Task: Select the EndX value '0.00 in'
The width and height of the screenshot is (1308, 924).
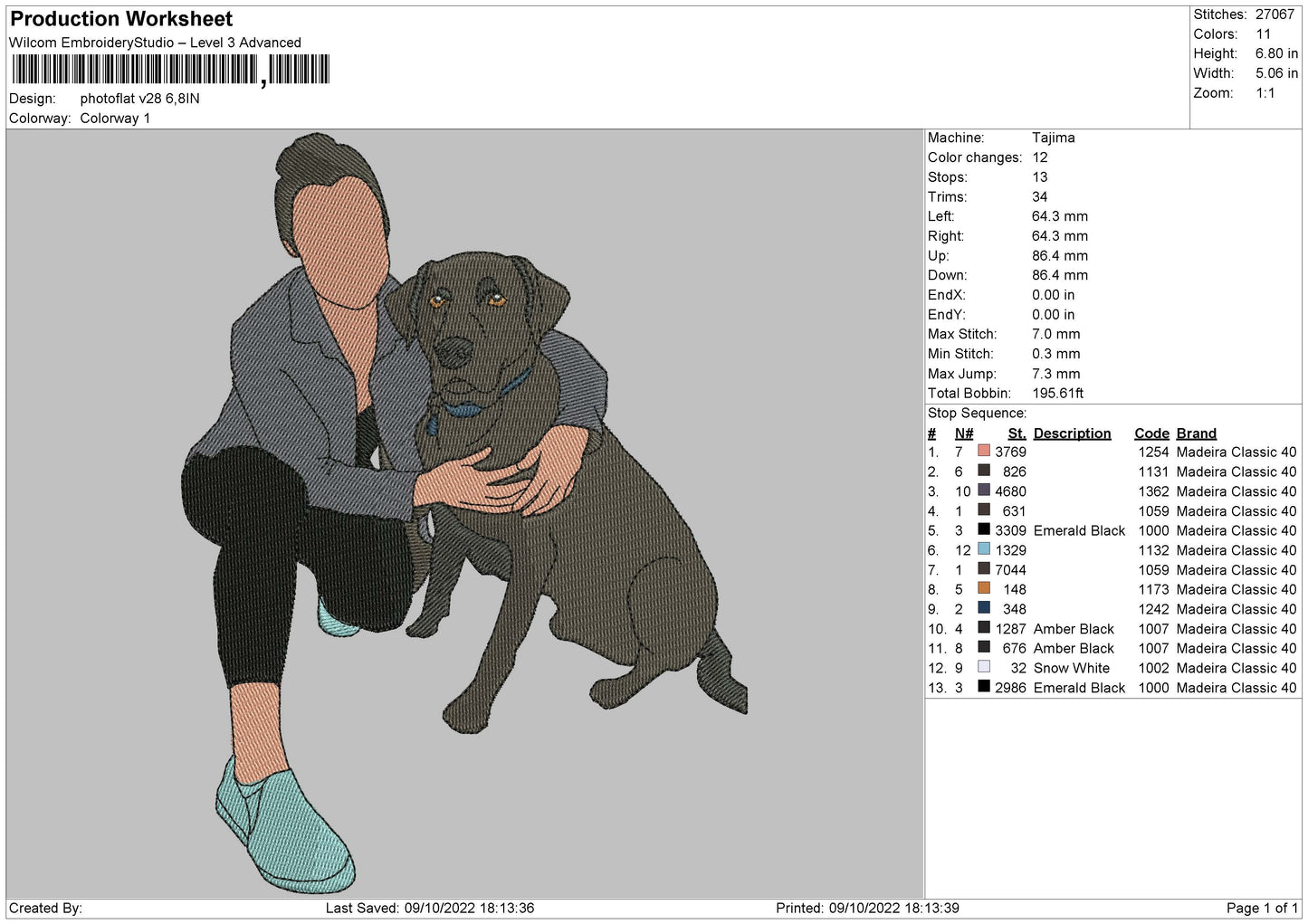Action: point(1054,295)
